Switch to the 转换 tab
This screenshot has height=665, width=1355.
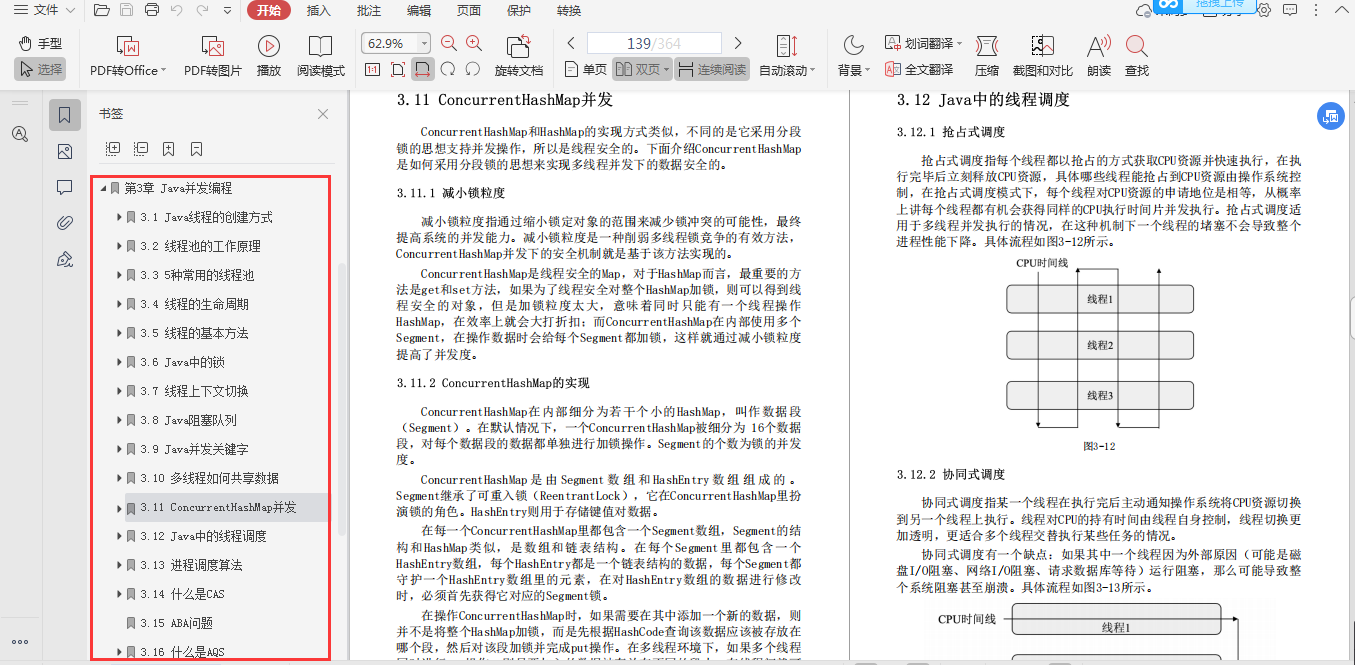(x=569, y=10)
